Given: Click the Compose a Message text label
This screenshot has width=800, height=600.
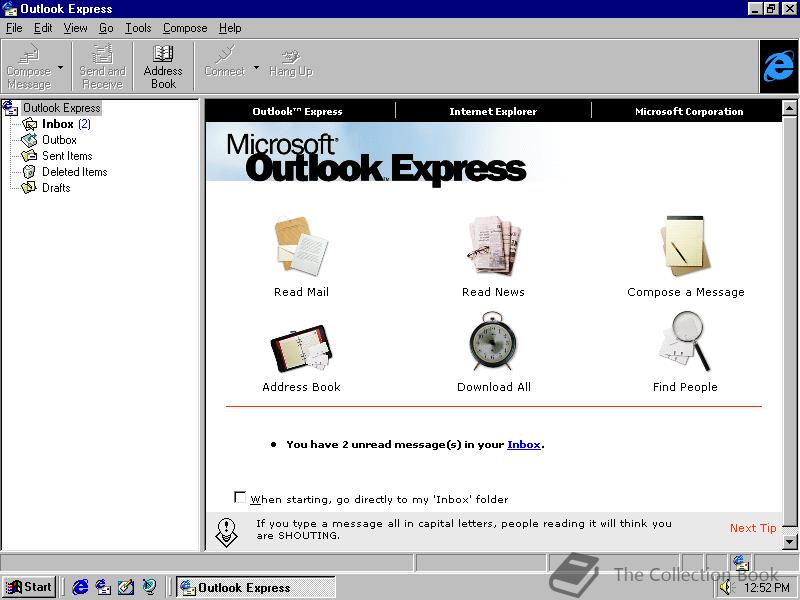Looking at the screenshot, I should (x=686, y=292).
